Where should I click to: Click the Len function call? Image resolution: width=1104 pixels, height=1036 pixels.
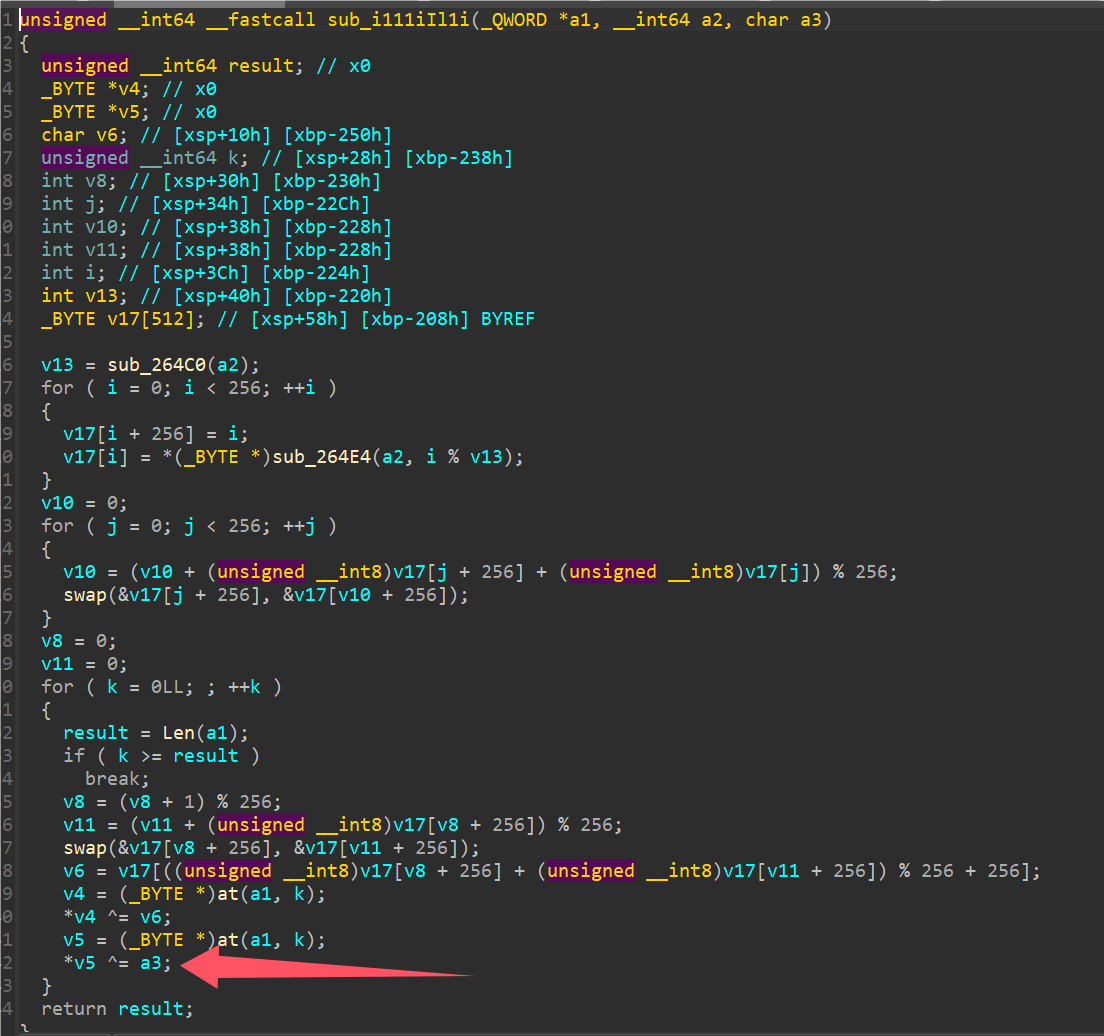[178, 732]
